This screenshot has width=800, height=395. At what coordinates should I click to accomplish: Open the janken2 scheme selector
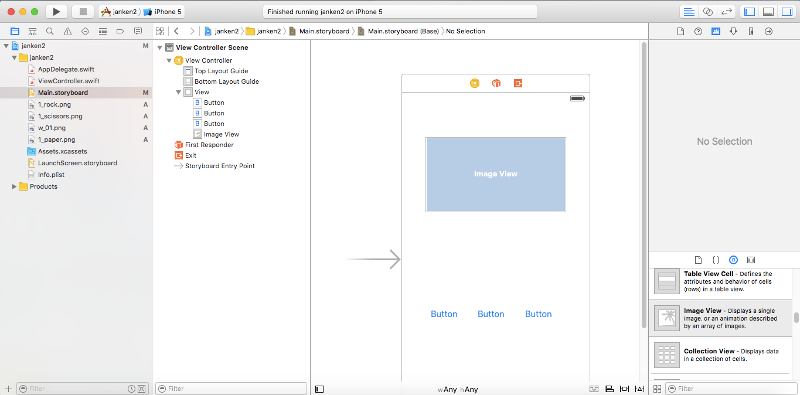click(x=120, y=11)
